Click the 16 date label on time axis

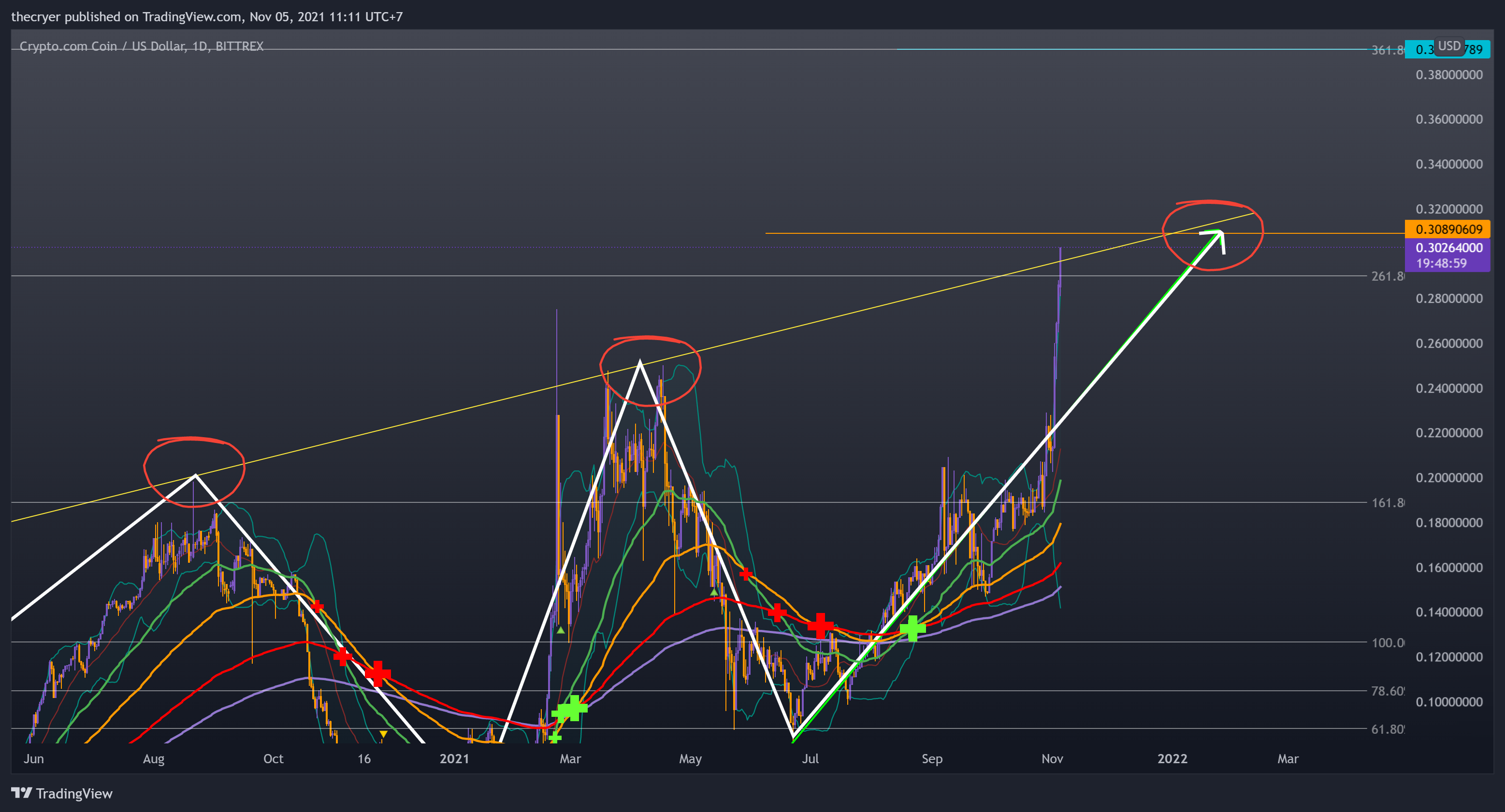pyautogui.click(x=364, y=758)
